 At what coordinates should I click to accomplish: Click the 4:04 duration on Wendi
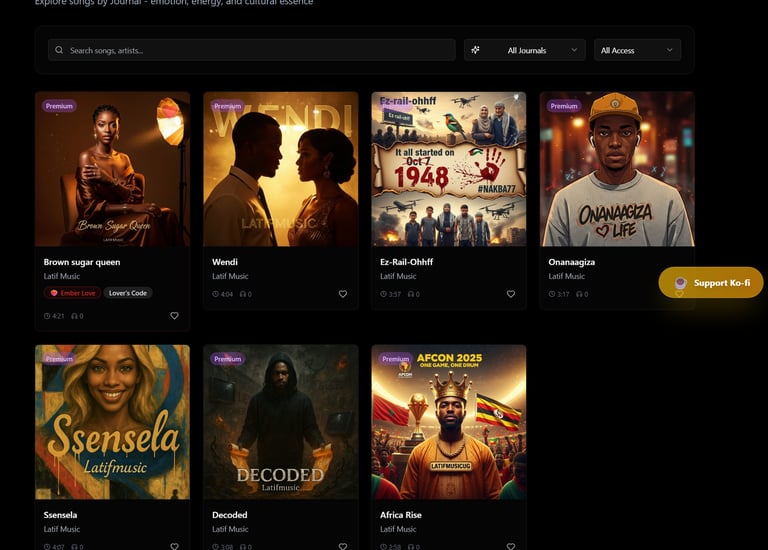pos(227,294)
